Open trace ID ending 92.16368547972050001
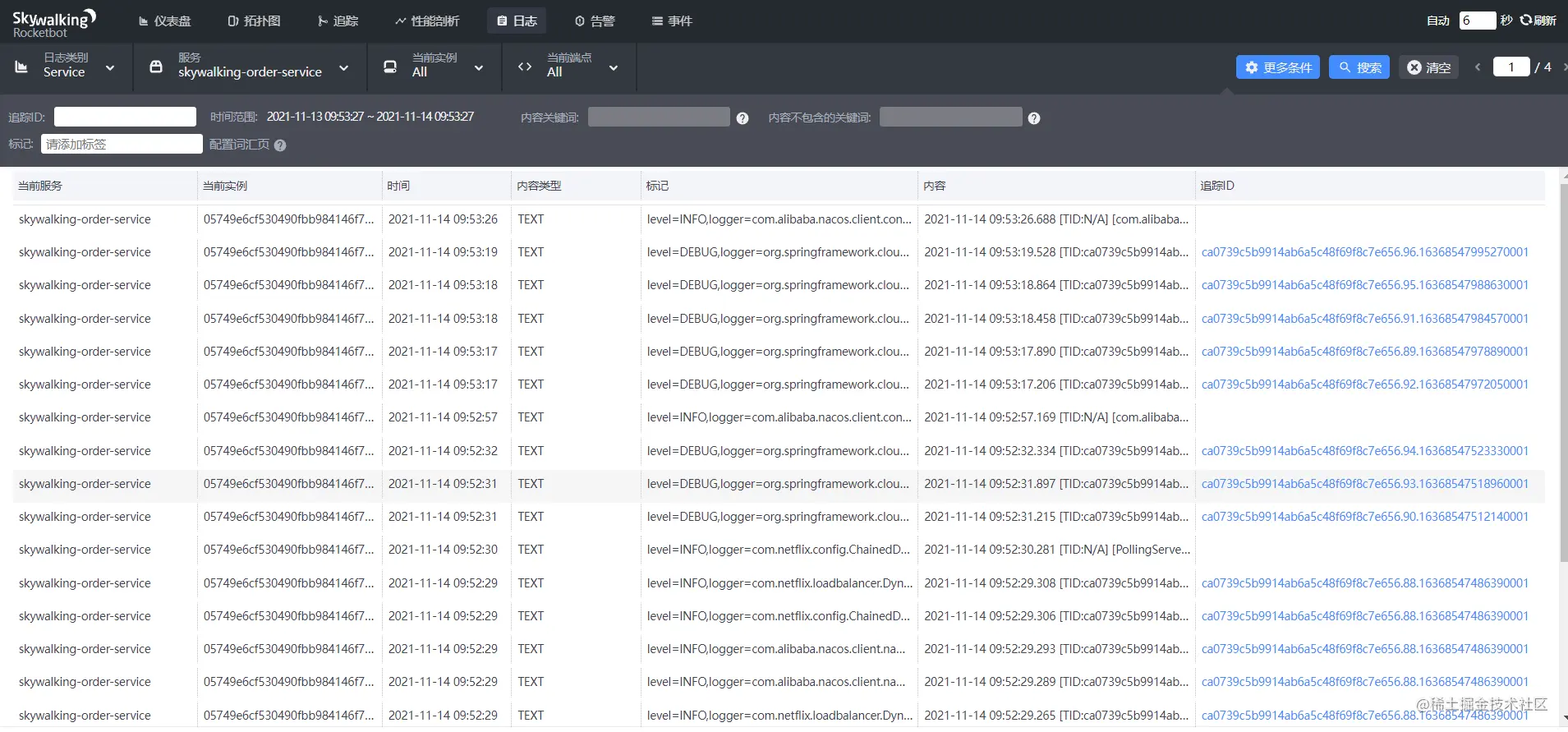The width and height of the screenshot is (1568, 732). pyautogui.click(x=1364, y=384)
